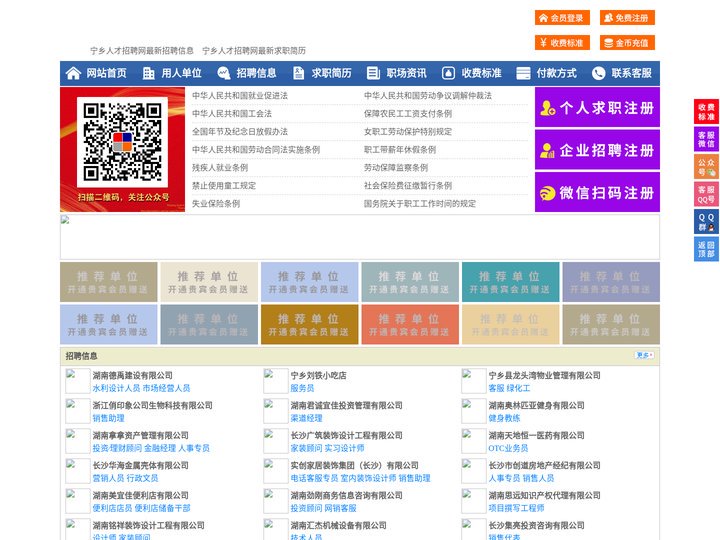The width and height of the screenshot is (720, 540).
Task: Open company 湖南美宜佳便利店有限公司
Action: click(x=141, y=495)
